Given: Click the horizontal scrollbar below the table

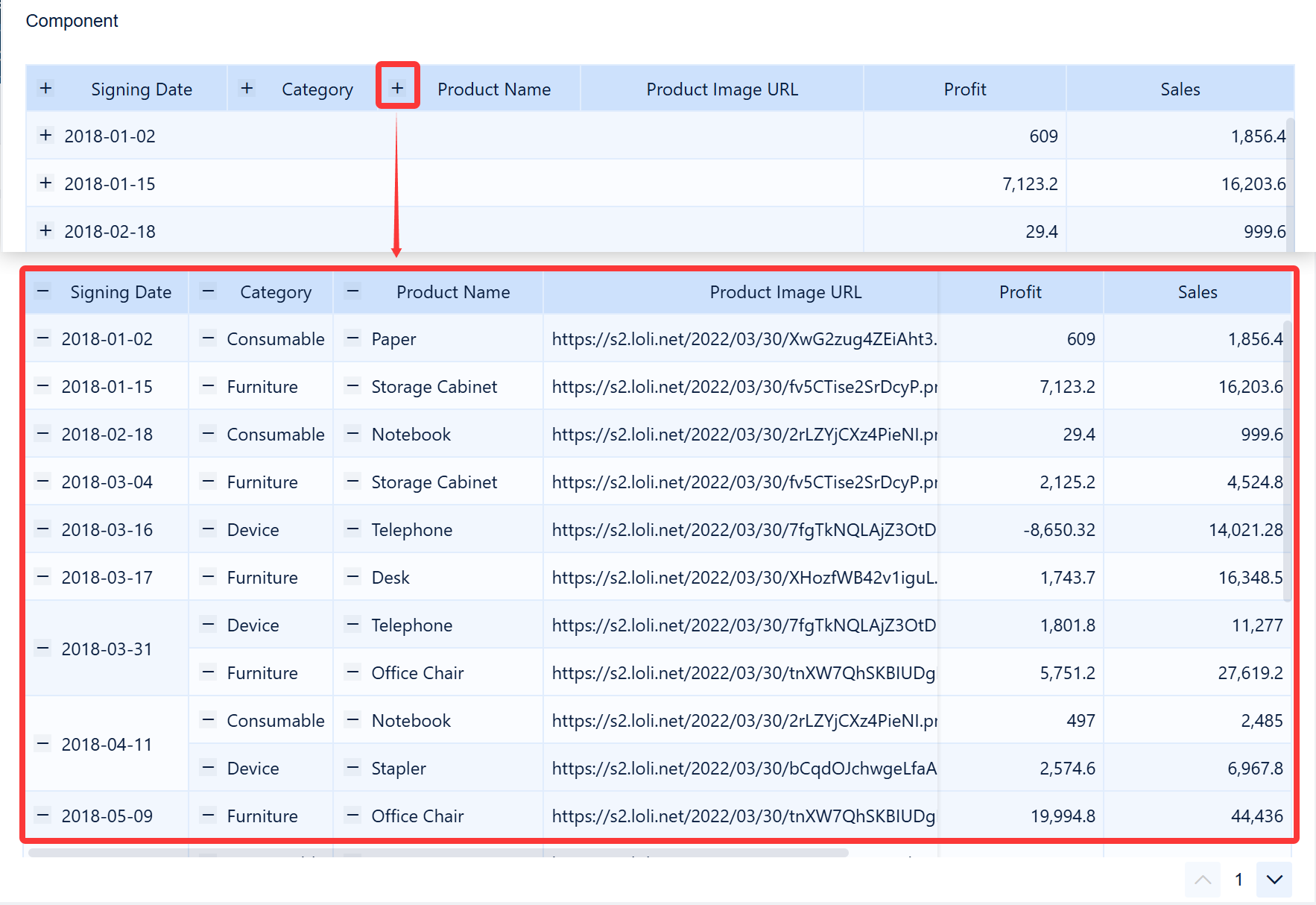Looking at the screenshot, I should click(x=438, y=852).
